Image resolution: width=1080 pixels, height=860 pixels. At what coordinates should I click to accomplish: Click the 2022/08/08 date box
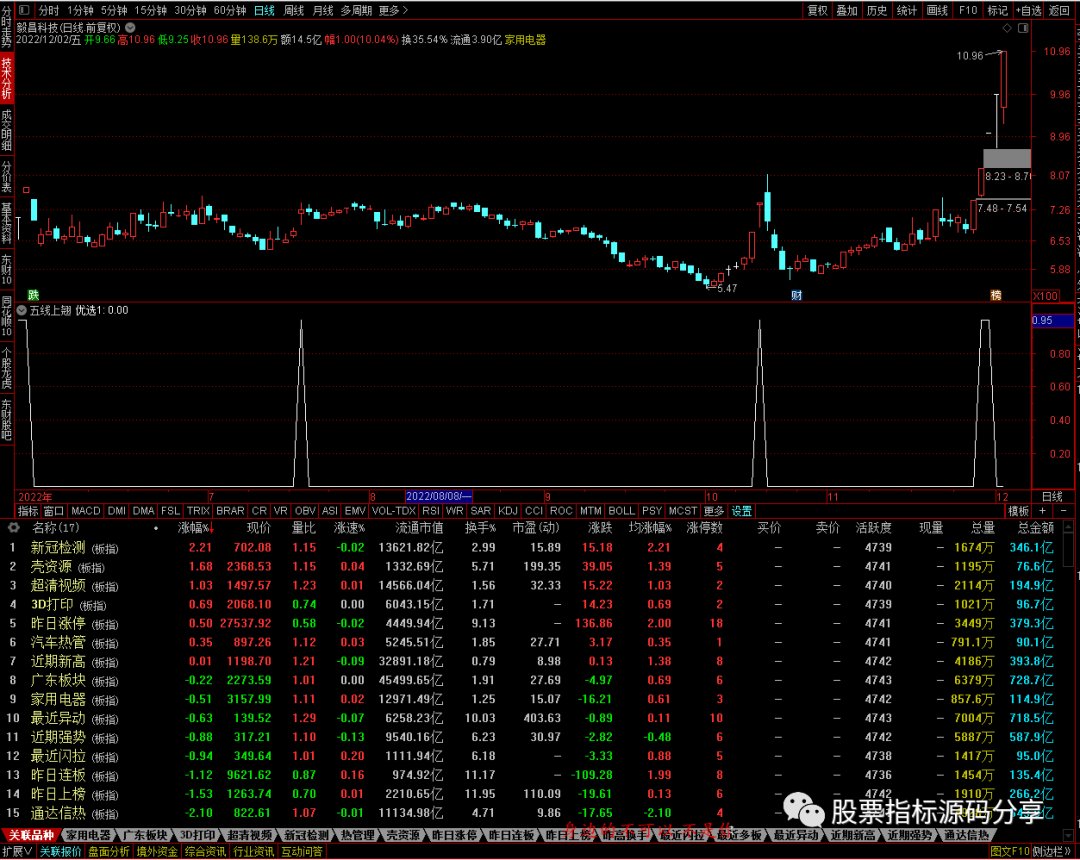439,496
